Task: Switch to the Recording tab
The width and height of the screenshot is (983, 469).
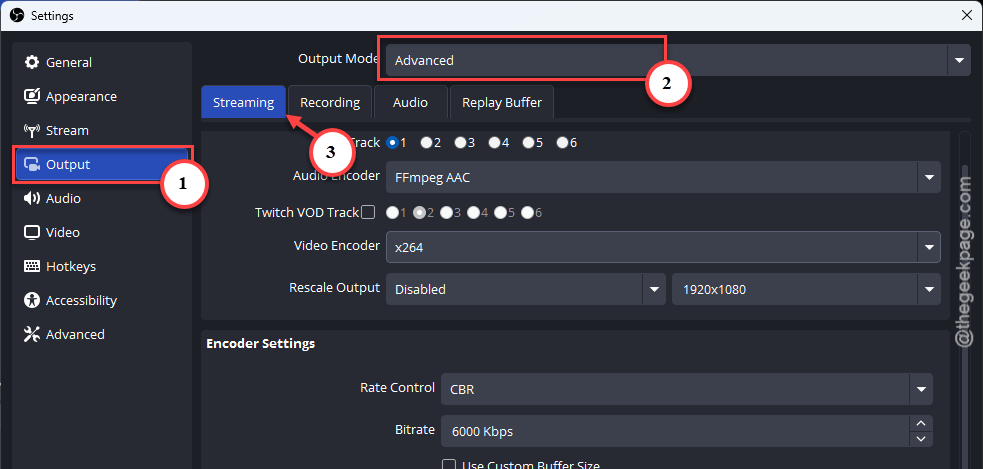Action: [x=330, y=102]
